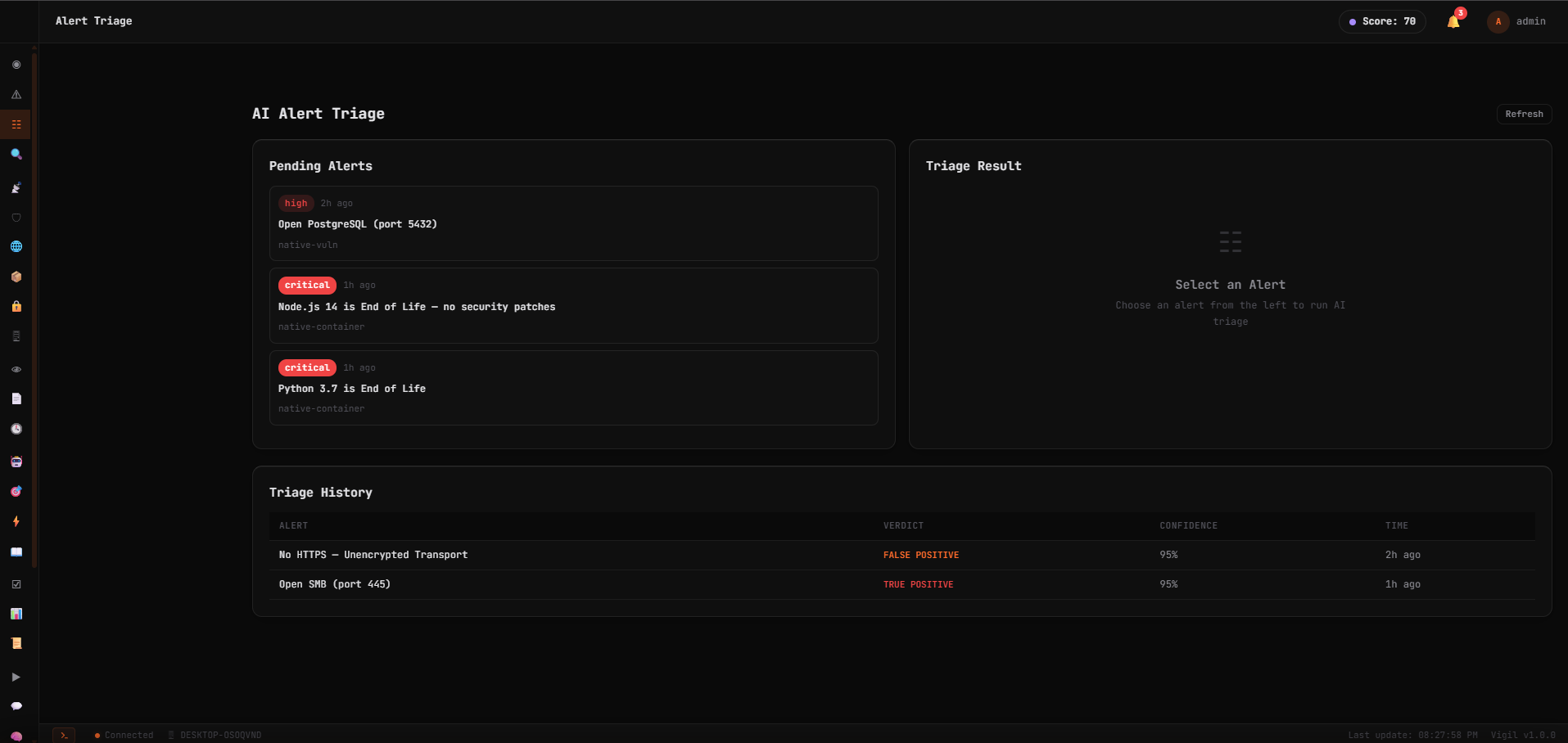Open the checkbox checklist icon in sidebar

16,584
